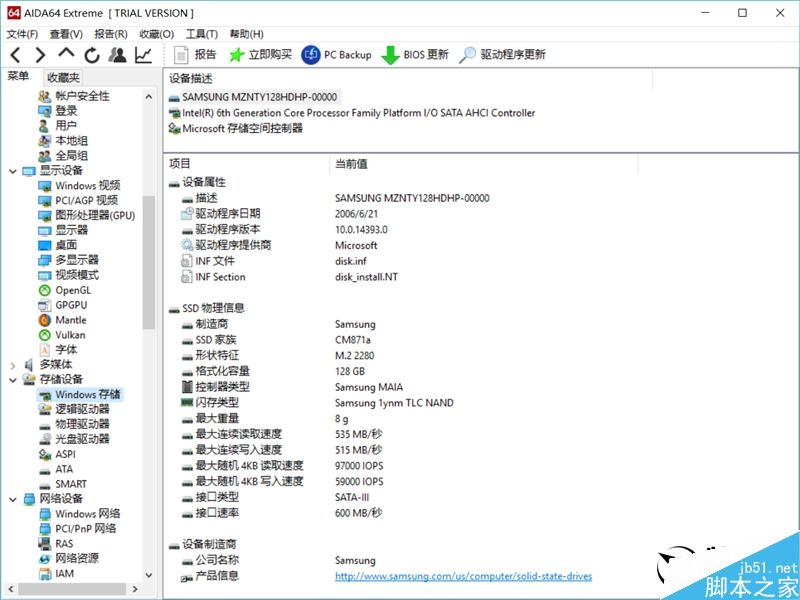Select 桌面 in the tree

(x=58, y=245)
